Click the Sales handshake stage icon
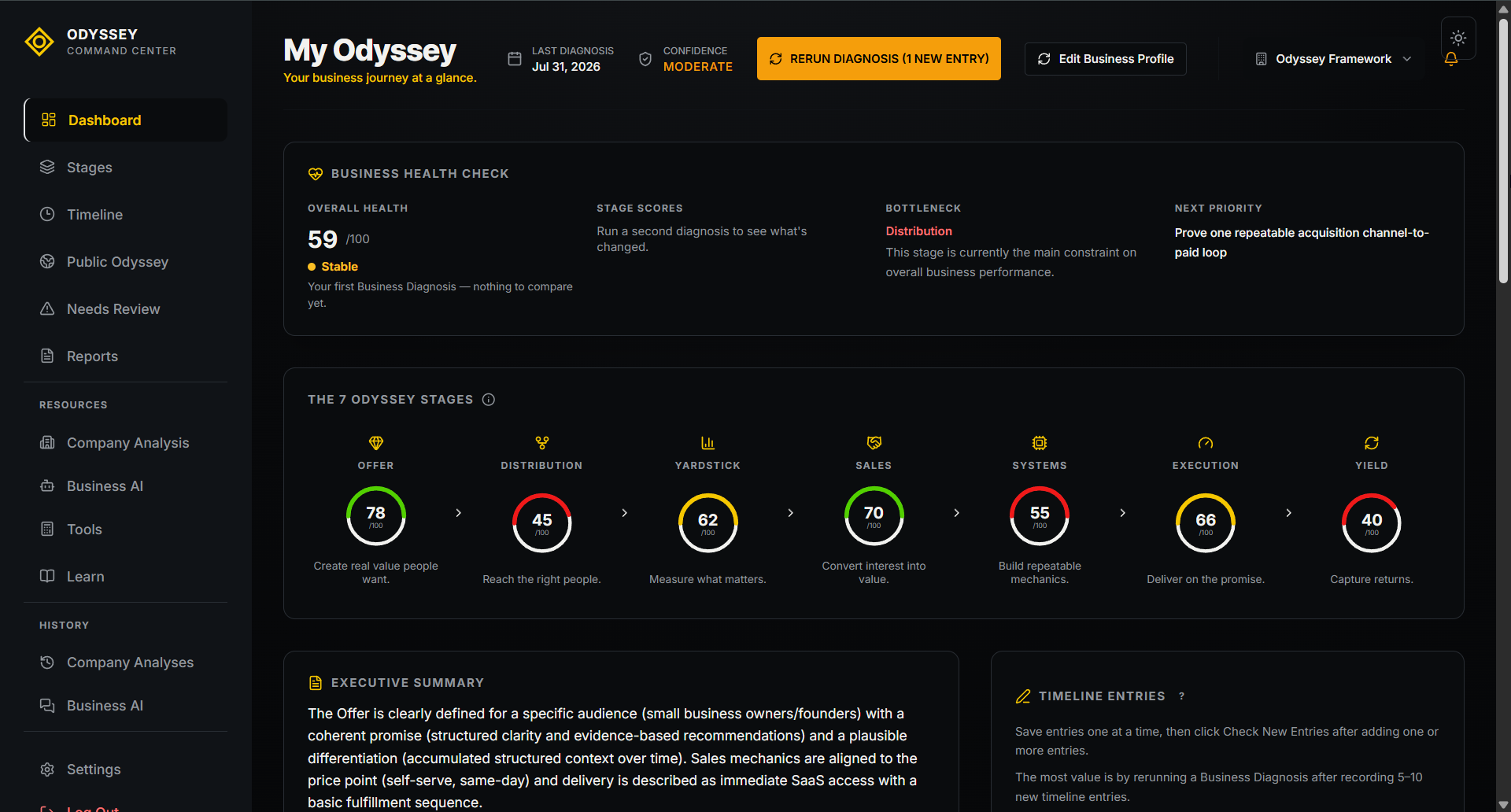The height and width of the screenshot is (812, 1511). tap(874, 443)
